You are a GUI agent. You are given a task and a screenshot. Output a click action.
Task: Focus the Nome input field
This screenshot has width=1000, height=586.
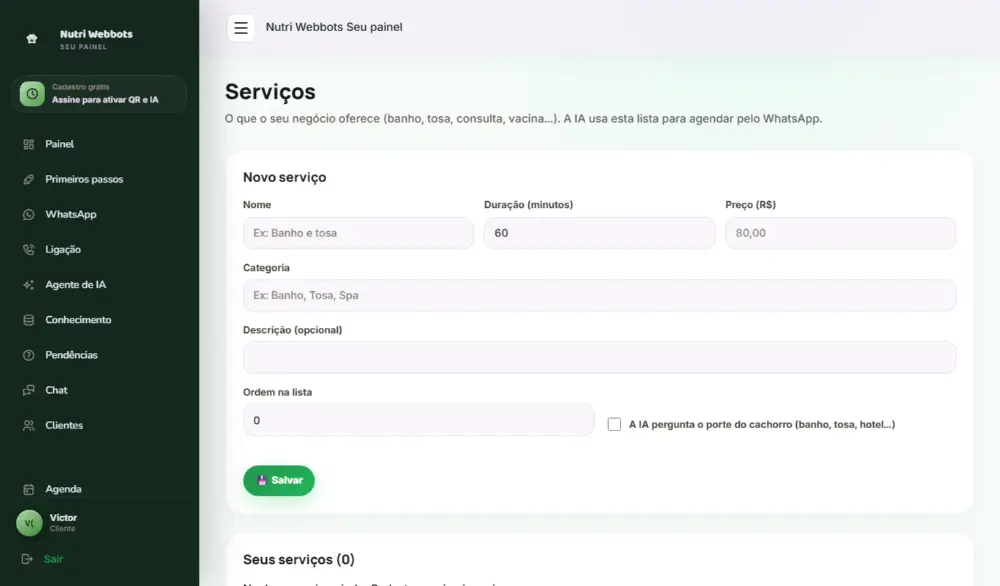point(358,233)
